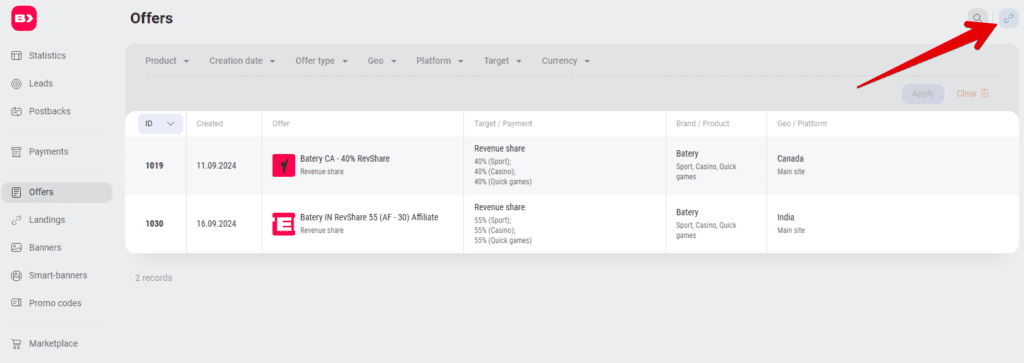Open the ID column sort dropdown

[x=160, y=123]
